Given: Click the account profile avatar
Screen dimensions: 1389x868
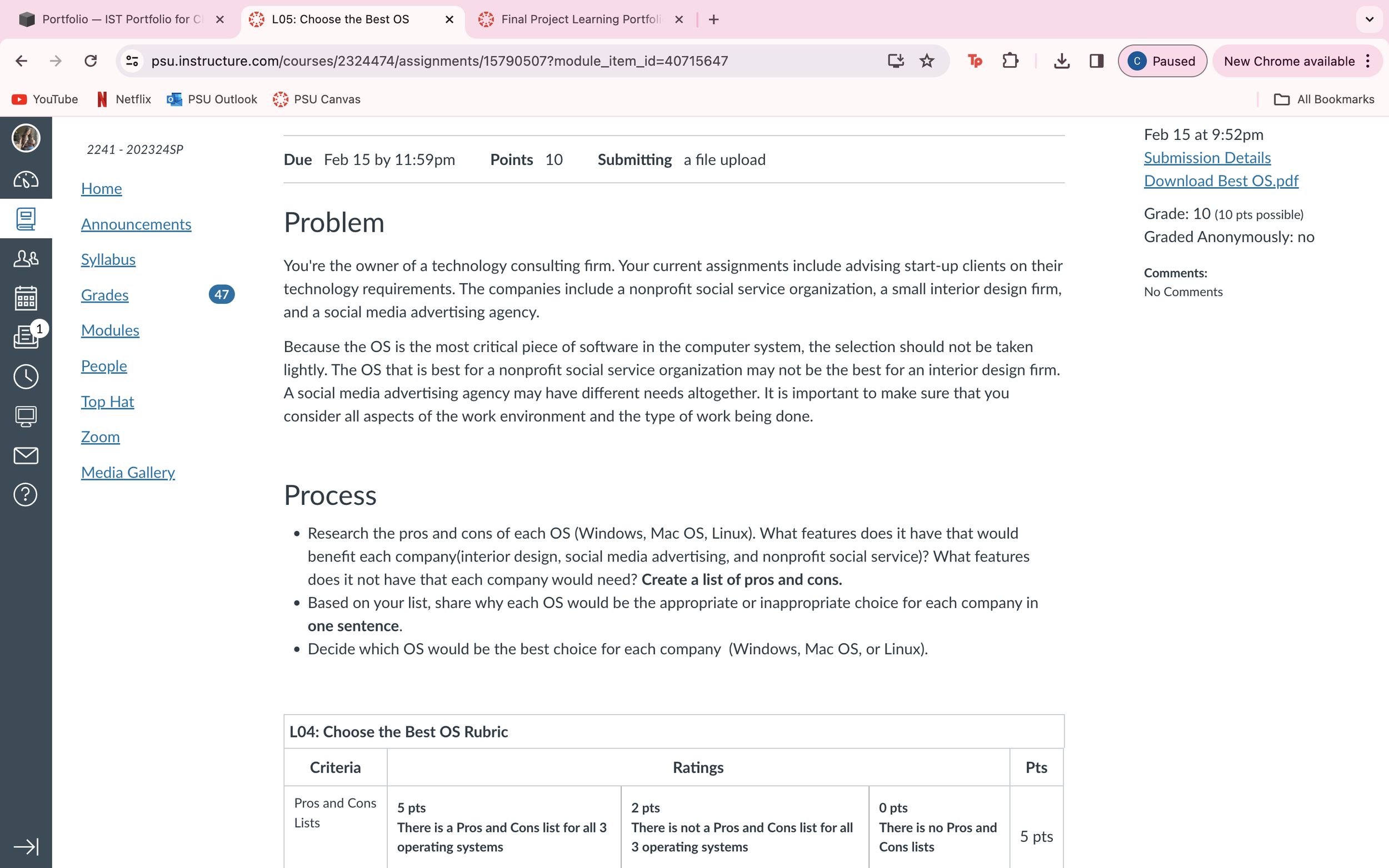Looking at the screenshot, I should 26,138.
